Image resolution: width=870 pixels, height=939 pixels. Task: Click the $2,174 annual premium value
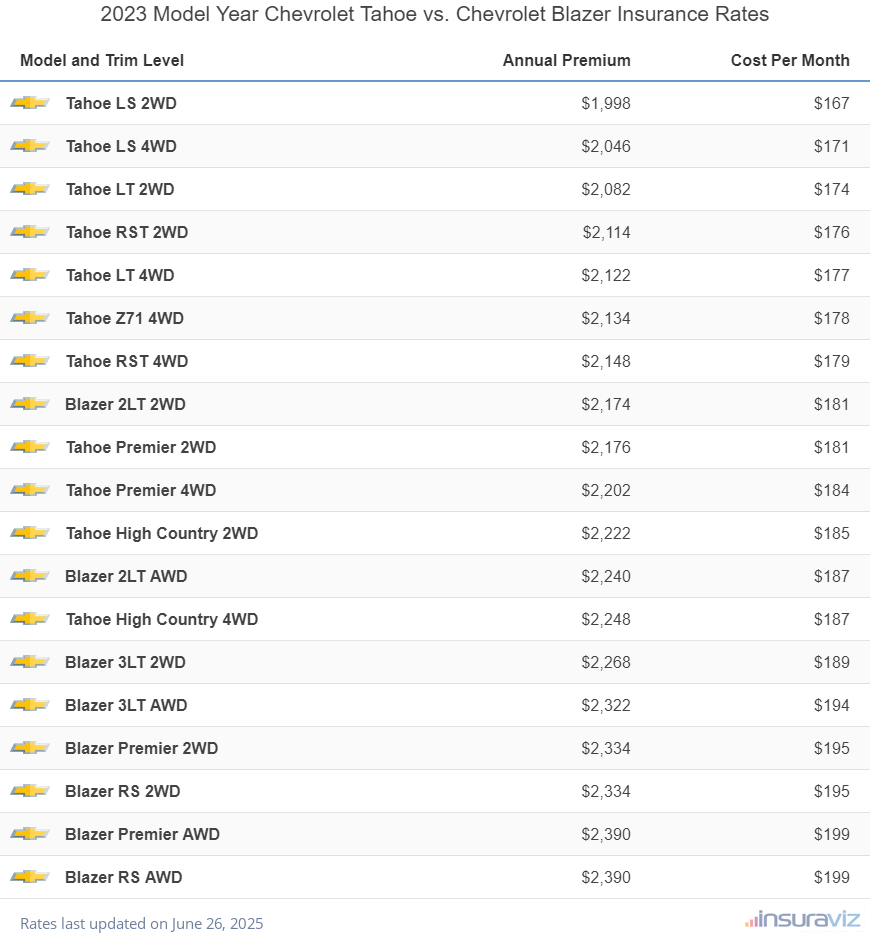coord(606,404)
